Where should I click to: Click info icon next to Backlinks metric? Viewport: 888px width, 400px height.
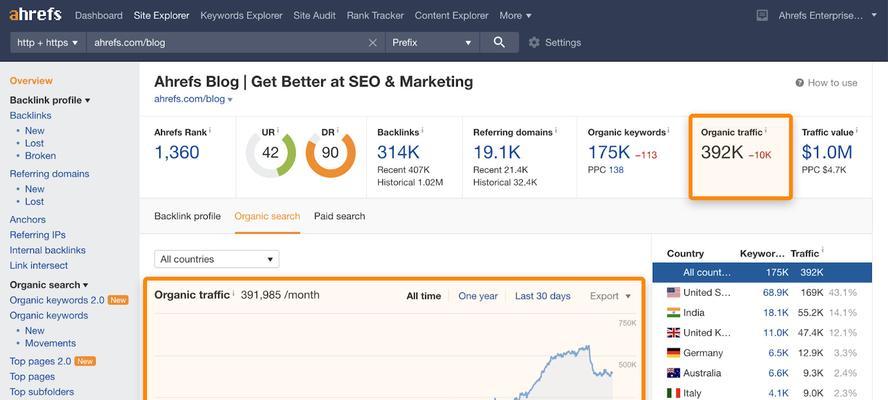click(422, 130)
